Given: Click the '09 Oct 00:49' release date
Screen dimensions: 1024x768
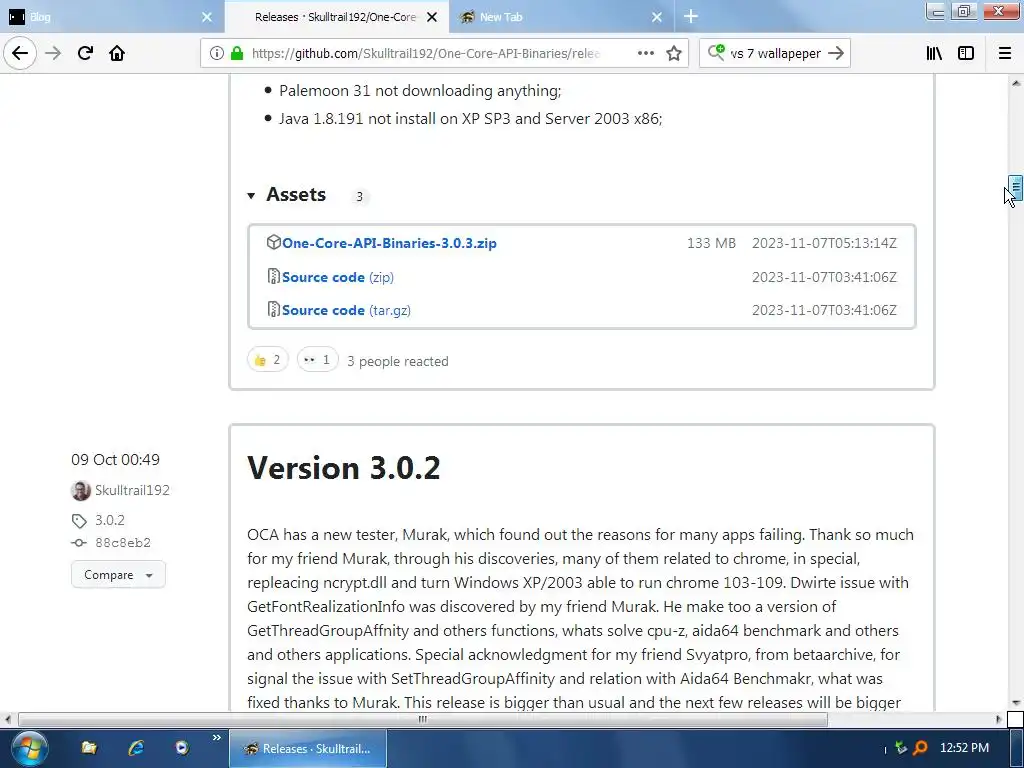Looking at the screenshot, I should pos(116,460).
